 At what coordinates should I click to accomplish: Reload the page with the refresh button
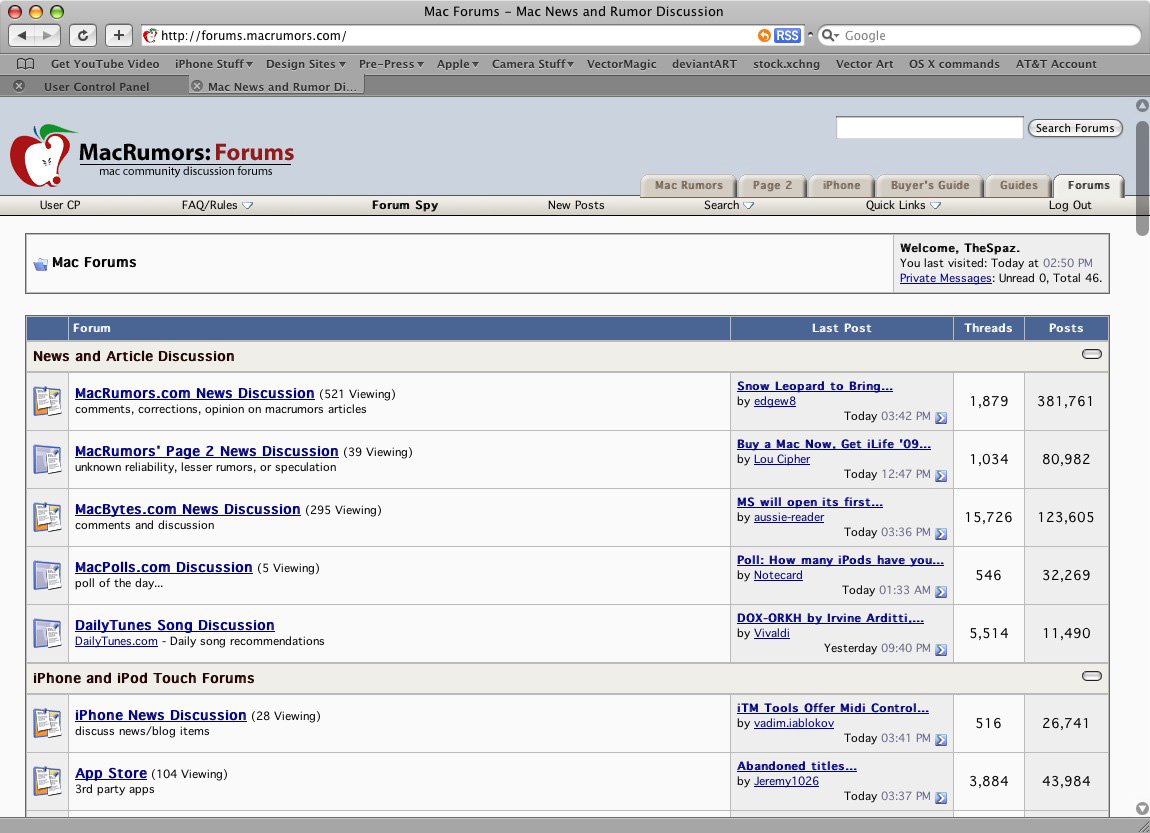click(x=82, y=35)
